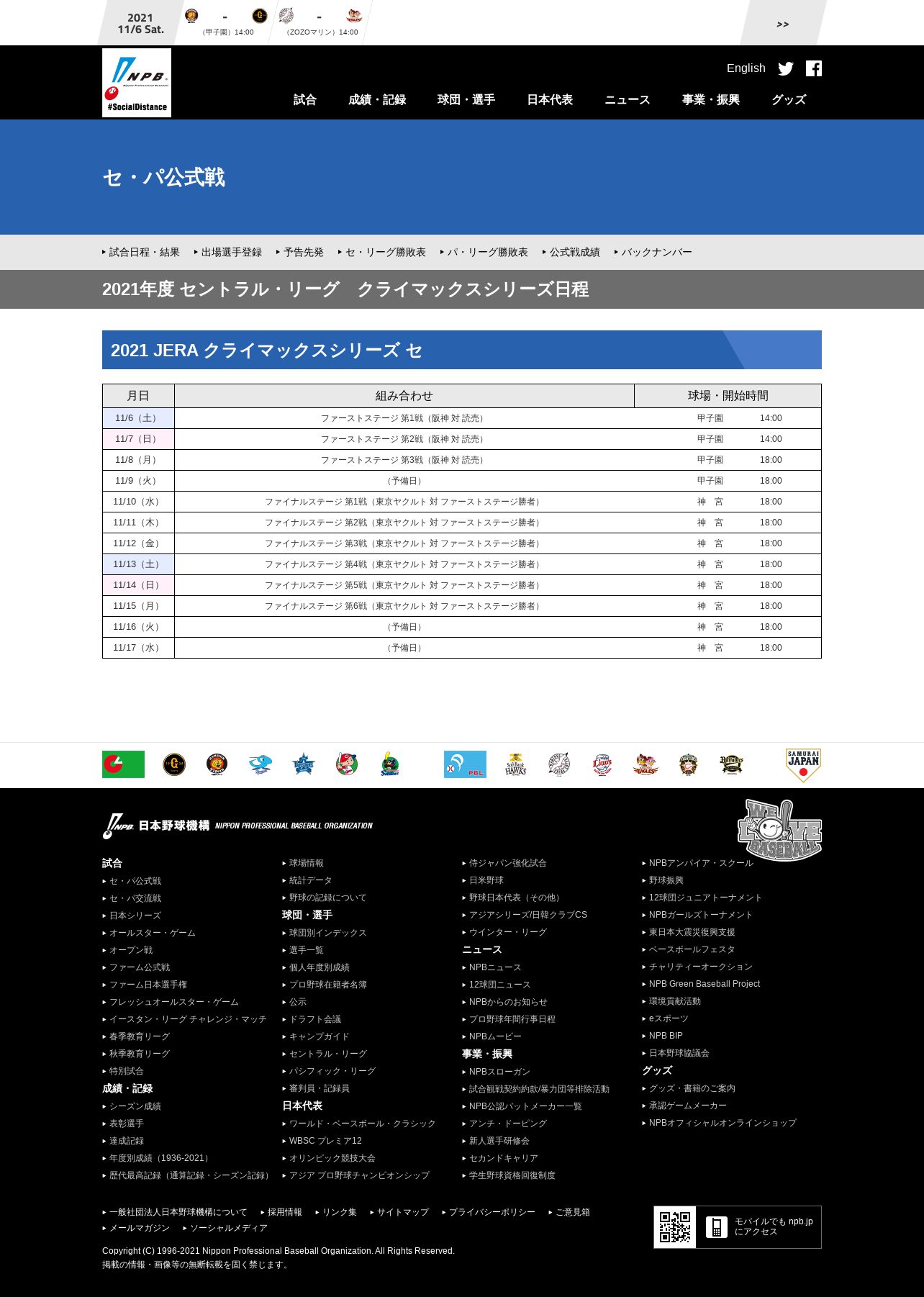
Task: Open footer NPBニュース link
Action: (x=492, y=967)
